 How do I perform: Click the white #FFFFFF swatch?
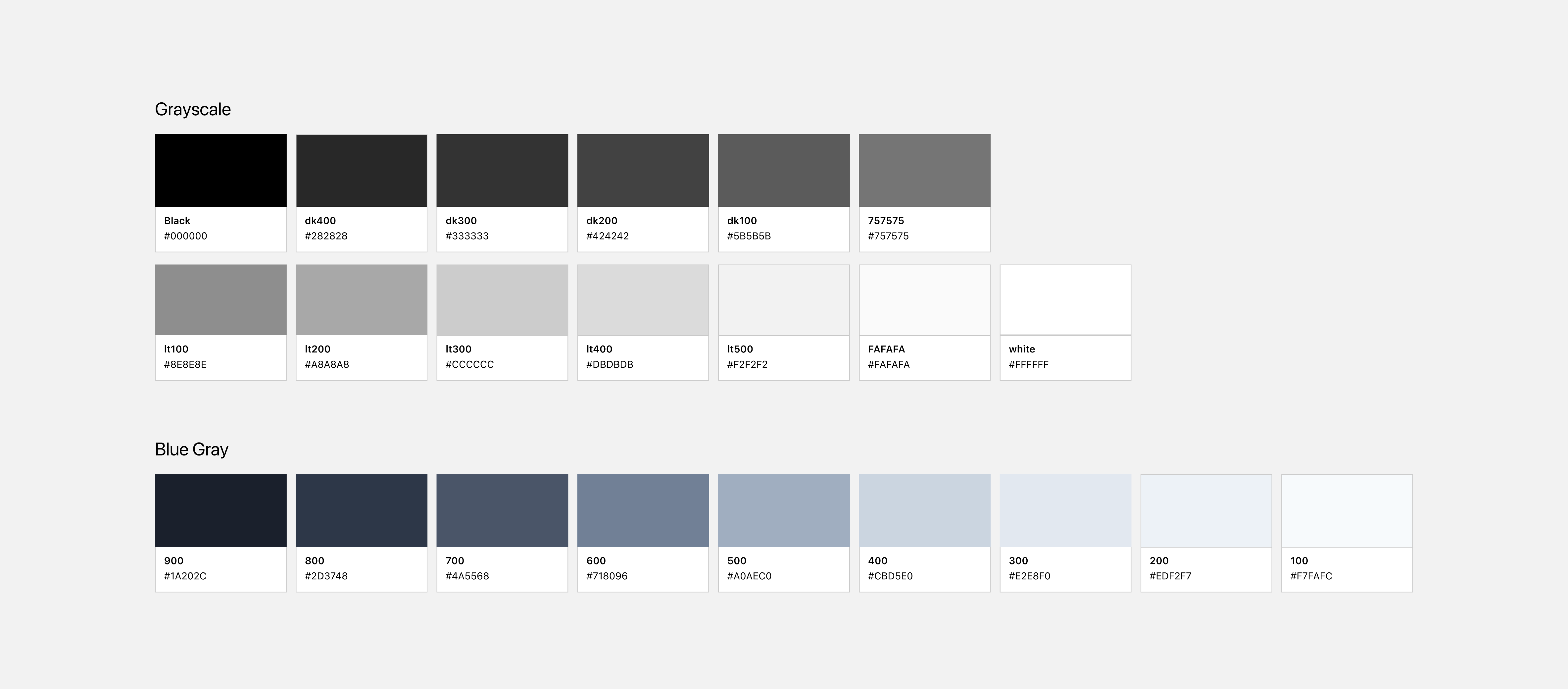(x=1065, y=300)
